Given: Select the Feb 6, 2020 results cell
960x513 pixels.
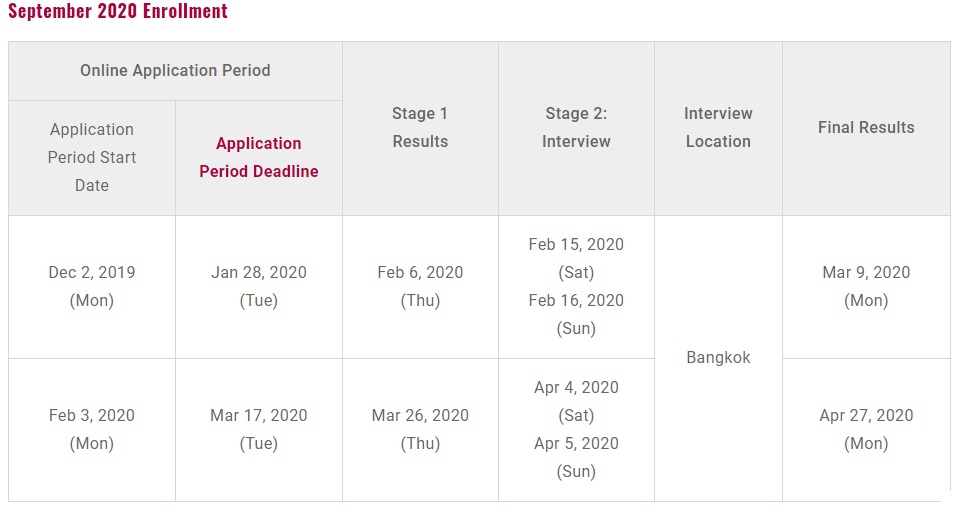Looking at the screenshot, I should [420, 286].
